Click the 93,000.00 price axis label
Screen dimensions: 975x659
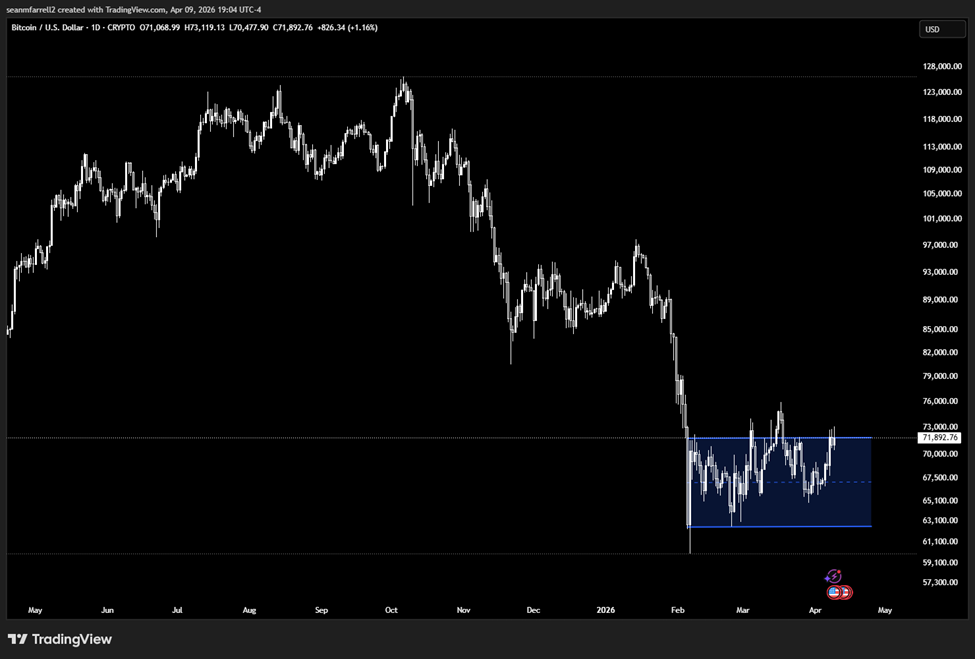pos(940,272)
